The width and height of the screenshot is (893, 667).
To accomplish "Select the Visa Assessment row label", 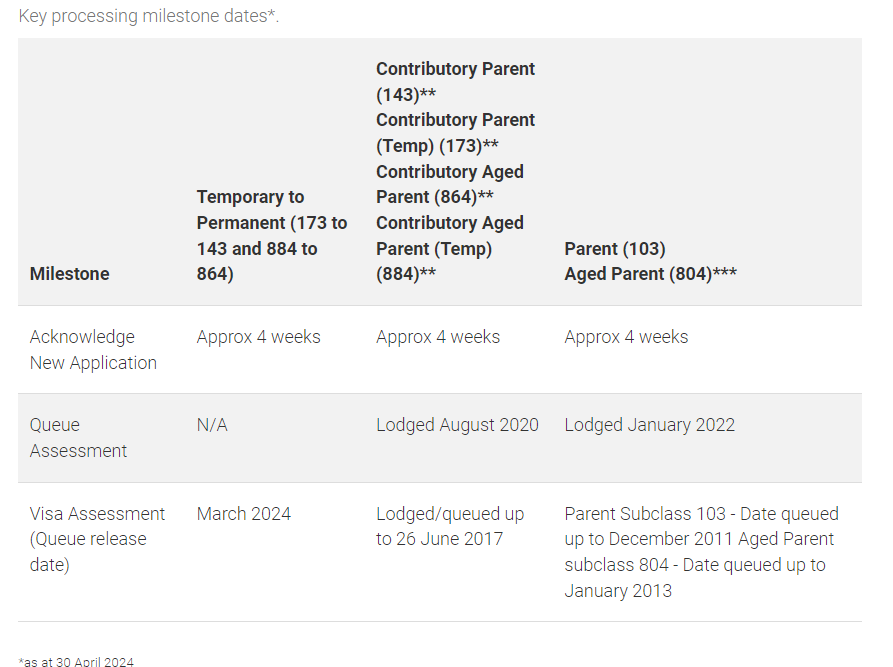I will [x=97, y=539].
